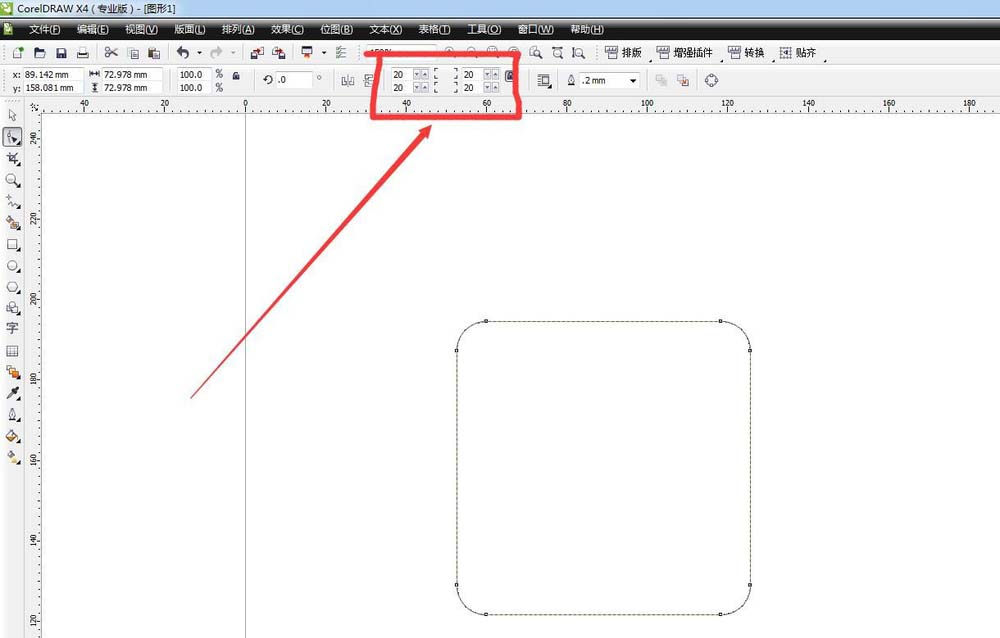The image size is (1000, 638).
Task: Click the x position field 89.142 mm
Action: coord(52,75)
